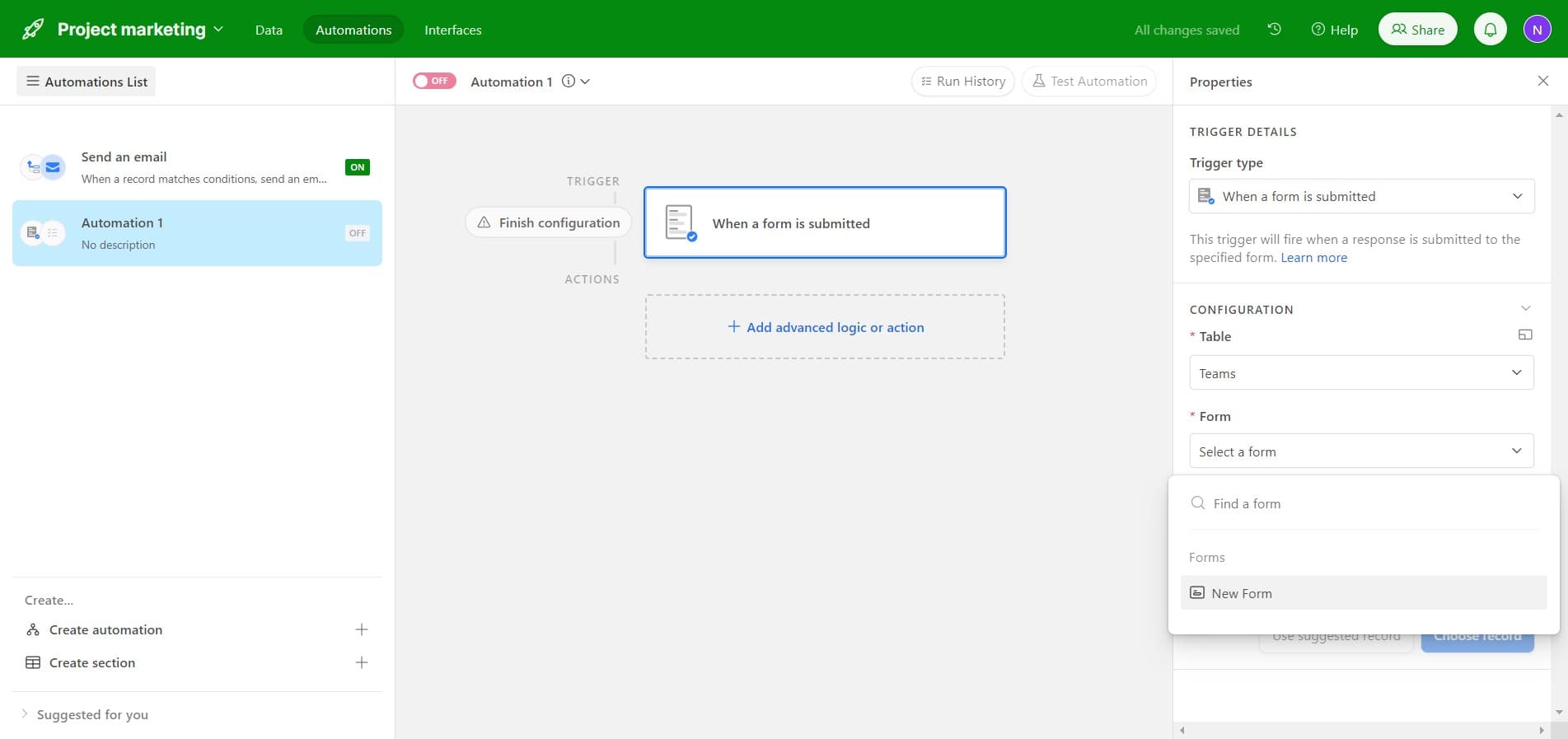Switch to the Data tab
Viewport: 1568px width, 739px height.
(x=269, y=30)
